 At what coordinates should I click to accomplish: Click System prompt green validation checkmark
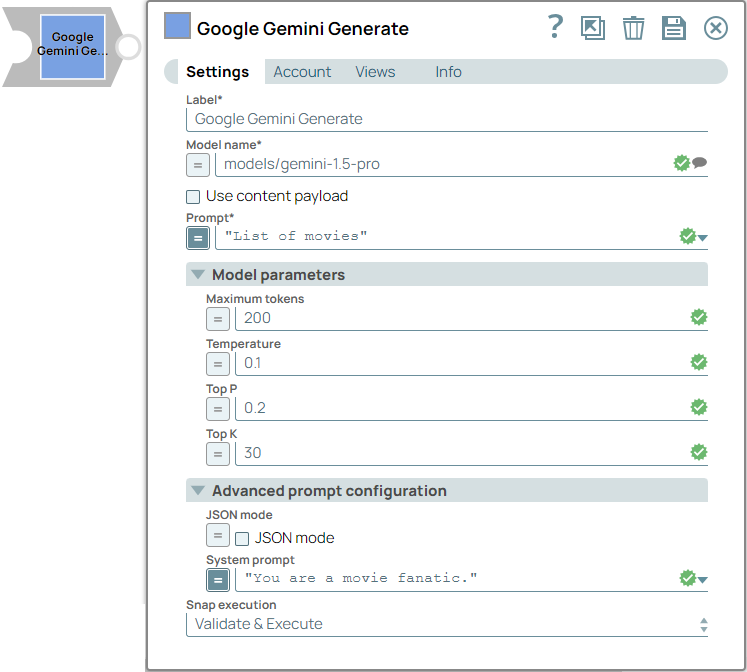[687, 578]
